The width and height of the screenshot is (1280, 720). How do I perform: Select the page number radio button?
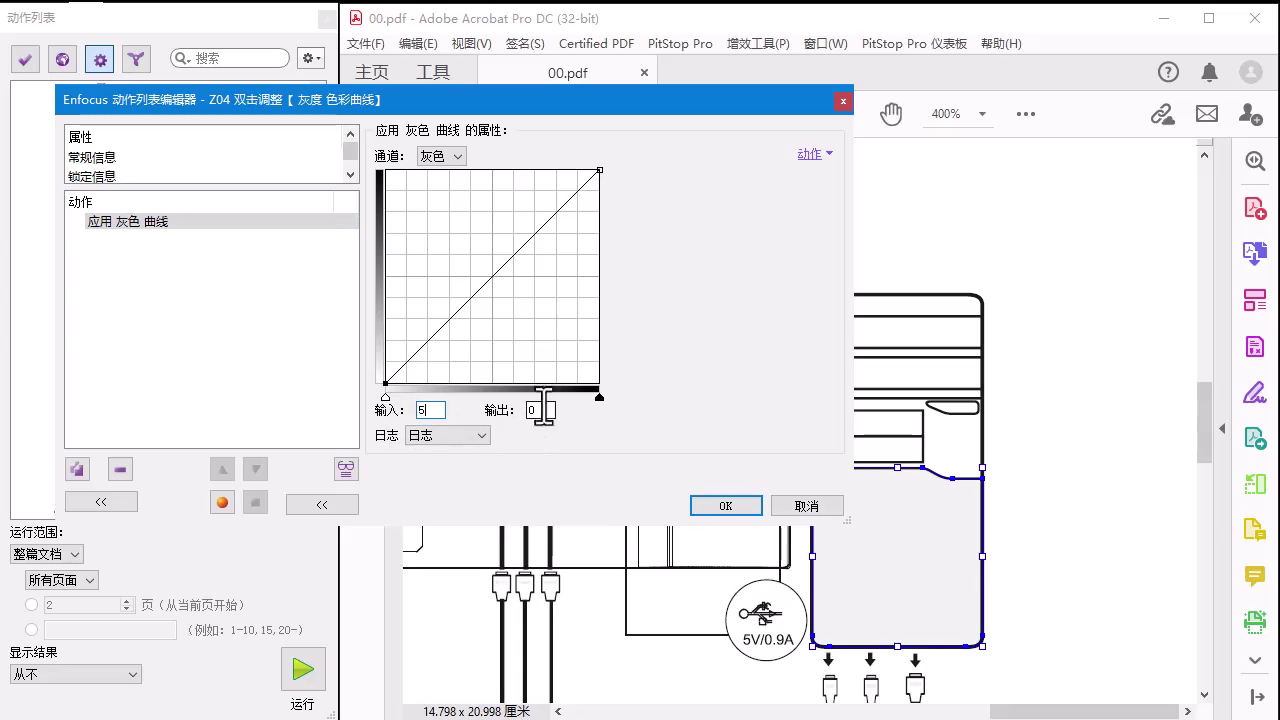click(x=32, y=605)
